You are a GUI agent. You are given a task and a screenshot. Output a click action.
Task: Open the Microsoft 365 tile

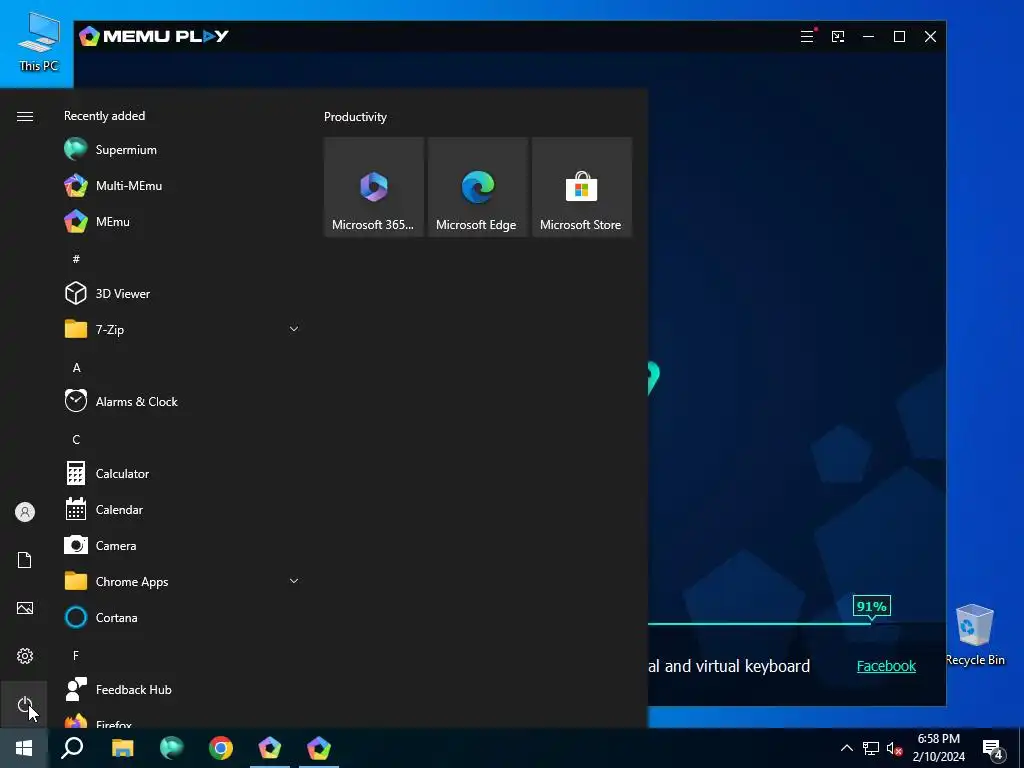[x=374, y=187]
